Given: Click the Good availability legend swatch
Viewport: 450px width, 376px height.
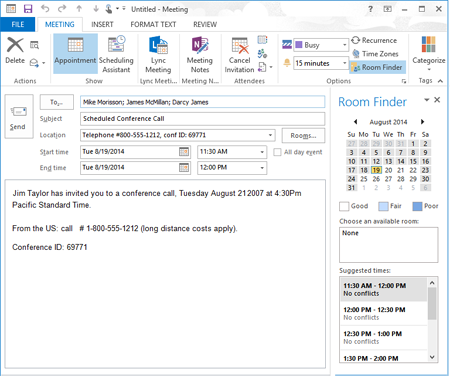Looking at the screenshot, I should coord(344,206).
